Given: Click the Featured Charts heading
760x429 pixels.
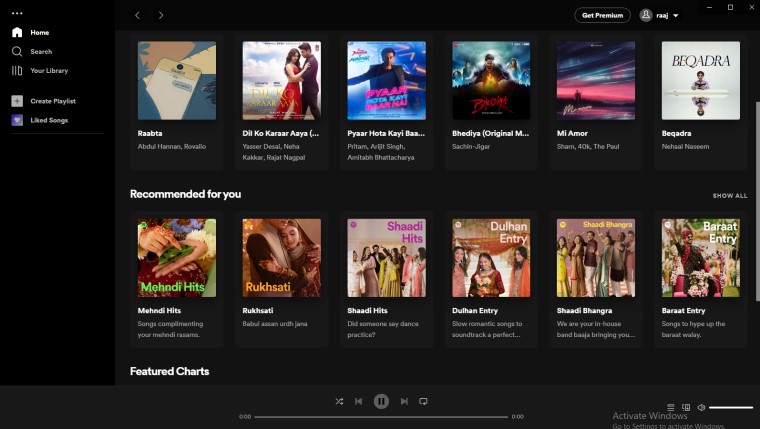Looking at the screenshot, I should [x=170, y=371].
